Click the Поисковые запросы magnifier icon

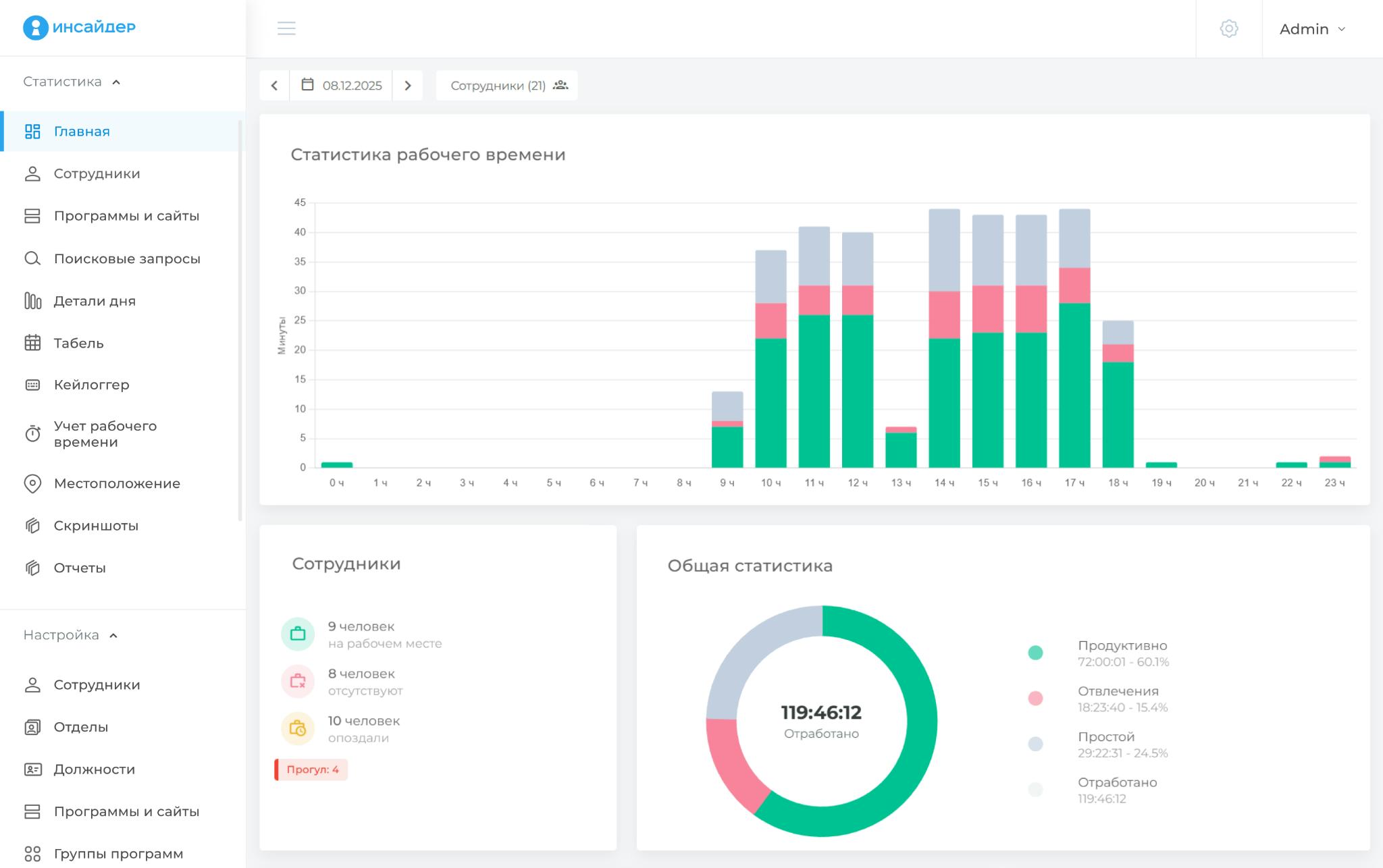click(x=32, y=259)
